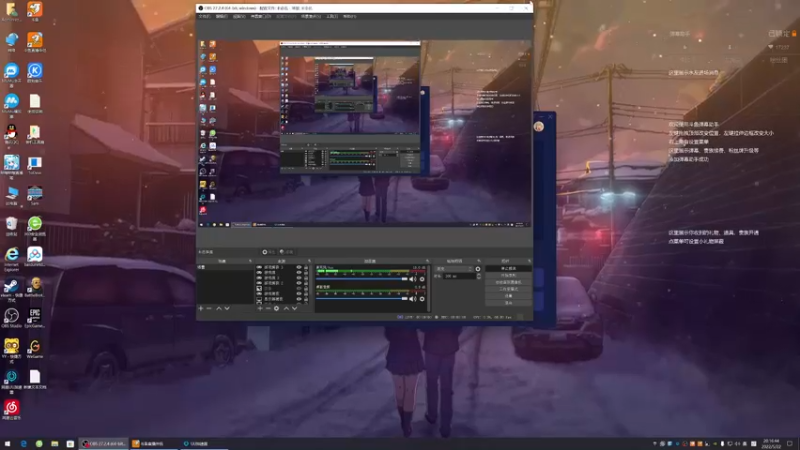Move selected source down in Sources panel
Viewport: 800px width, 450px height.
(x=294, y=308)
